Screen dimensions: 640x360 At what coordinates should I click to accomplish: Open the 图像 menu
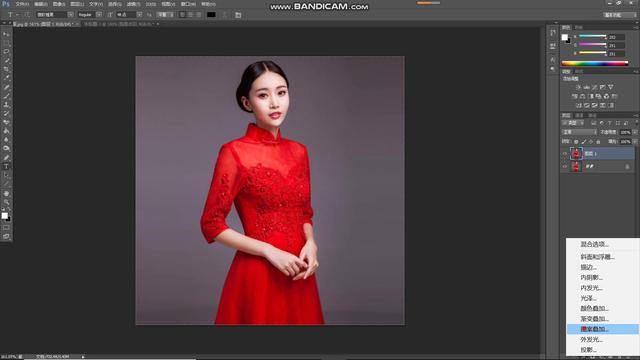59,4
